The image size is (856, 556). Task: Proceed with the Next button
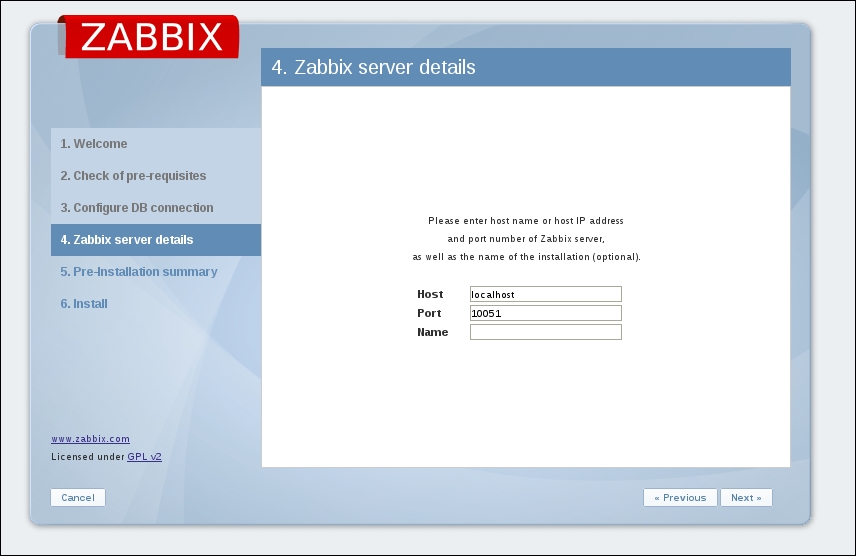746,498
